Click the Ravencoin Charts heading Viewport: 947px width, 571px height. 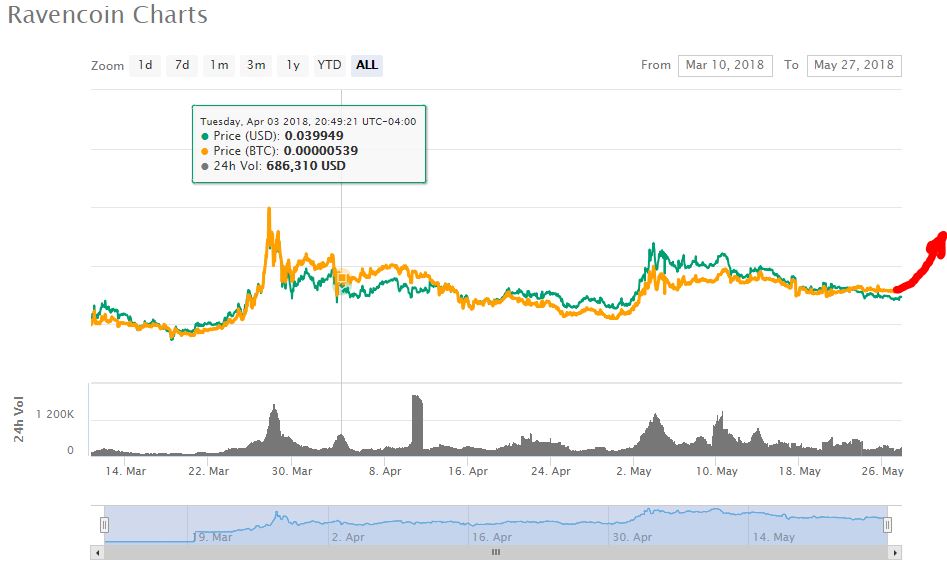tap(108, 15)
